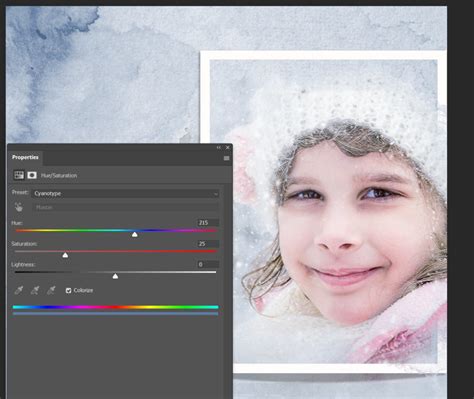474x399 pixels.
Task: Select the Subtract from Sample eyedropper
Action: click(51, 290)
